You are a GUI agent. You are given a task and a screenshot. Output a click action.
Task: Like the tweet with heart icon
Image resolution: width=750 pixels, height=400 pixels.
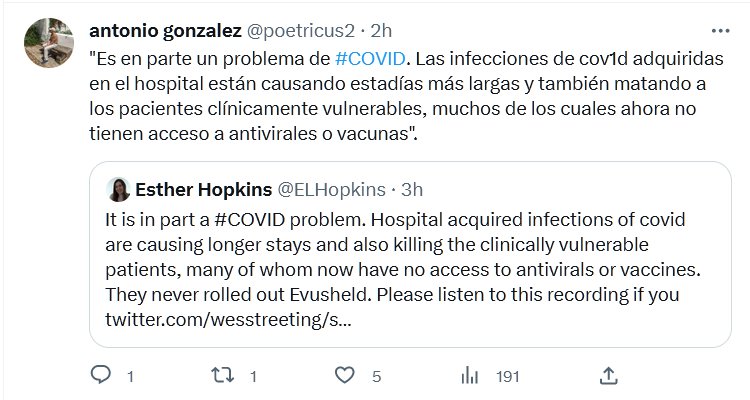tap(346, 376)
